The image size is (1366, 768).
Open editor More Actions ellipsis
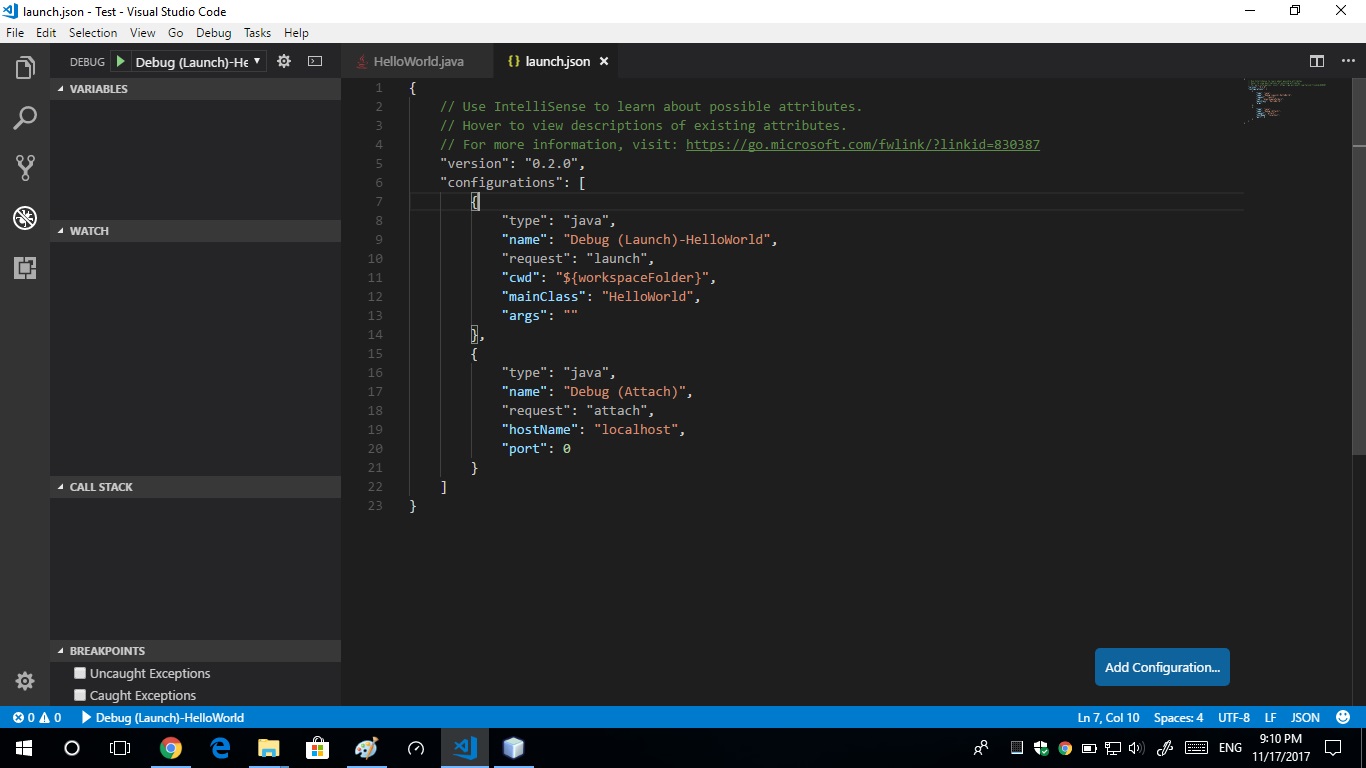(1347, 61)
